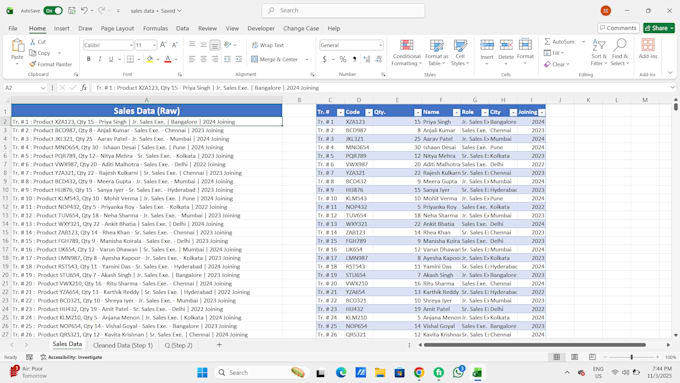Click the Copy icon

[x=33, y=53]
